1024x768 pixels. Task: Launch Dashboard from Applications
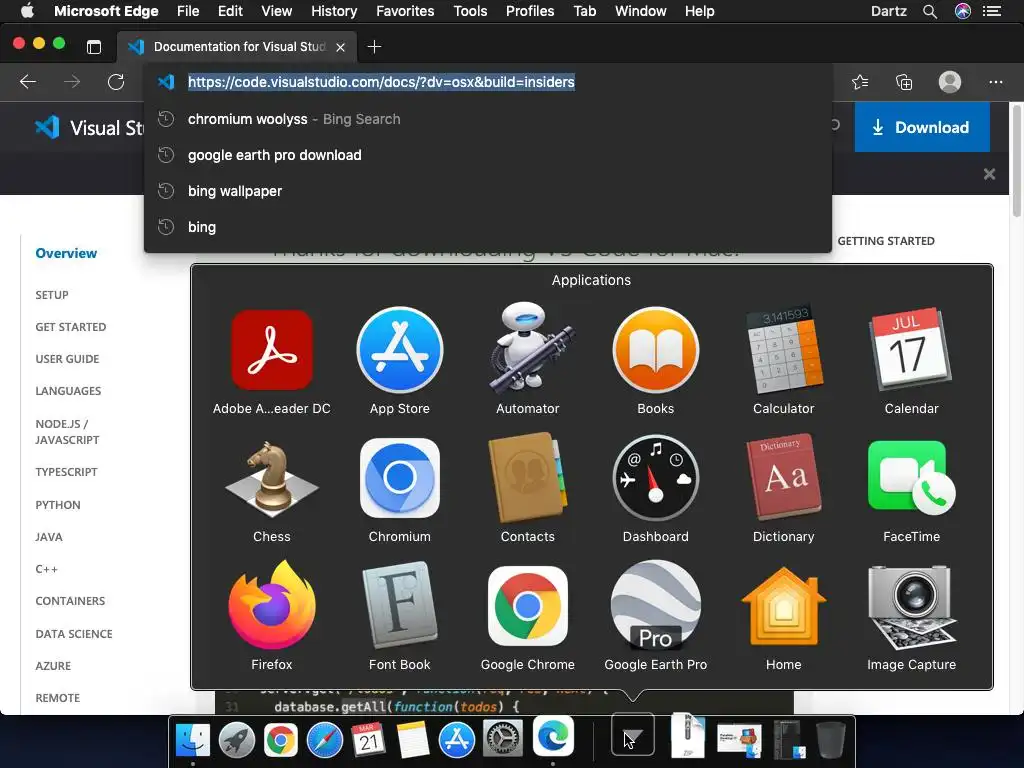tap(656, 478)
